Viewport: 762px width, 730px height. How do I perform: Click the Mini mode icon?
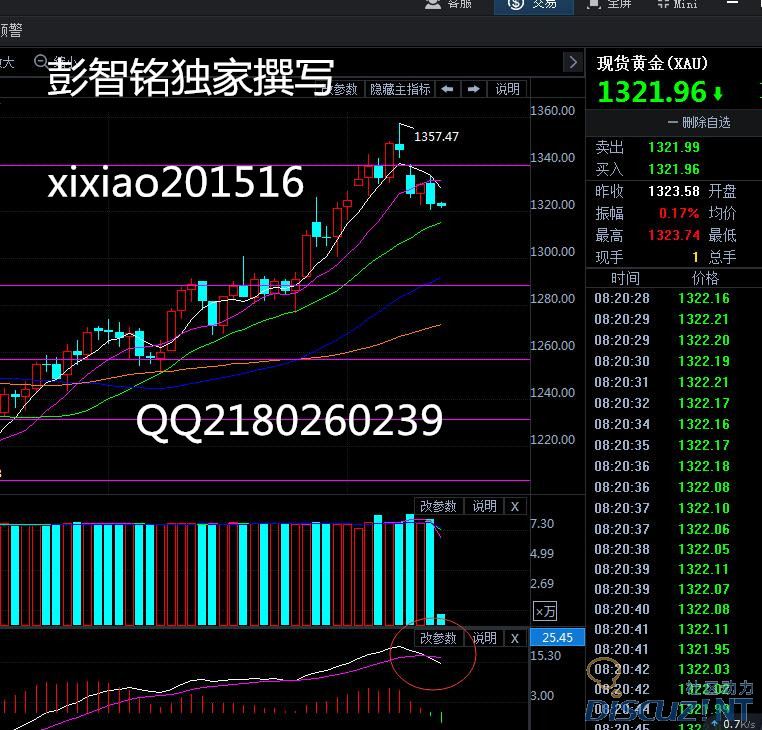pos(678,4)
